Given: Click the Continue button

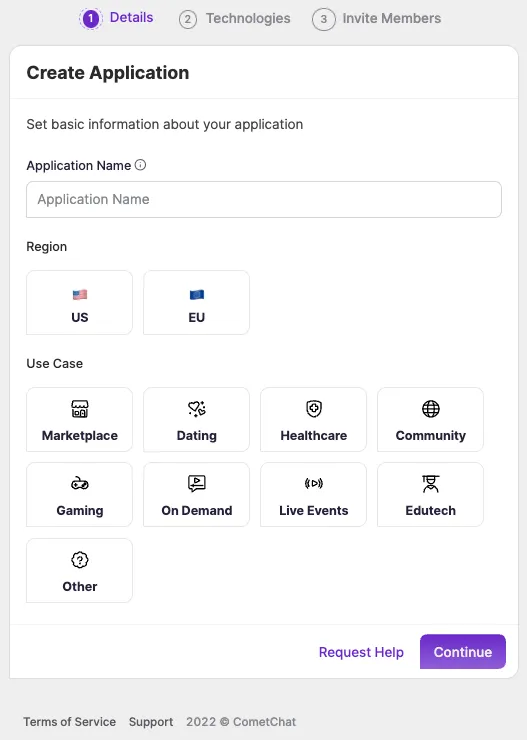Looking at the screenshot, I should 463,652.
